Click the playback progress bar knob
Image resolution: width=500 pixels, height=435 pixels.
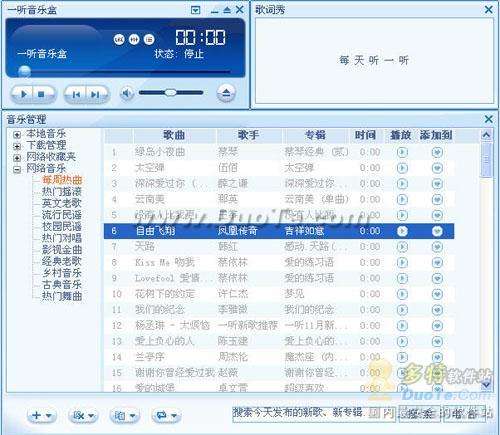click(24, 71)
